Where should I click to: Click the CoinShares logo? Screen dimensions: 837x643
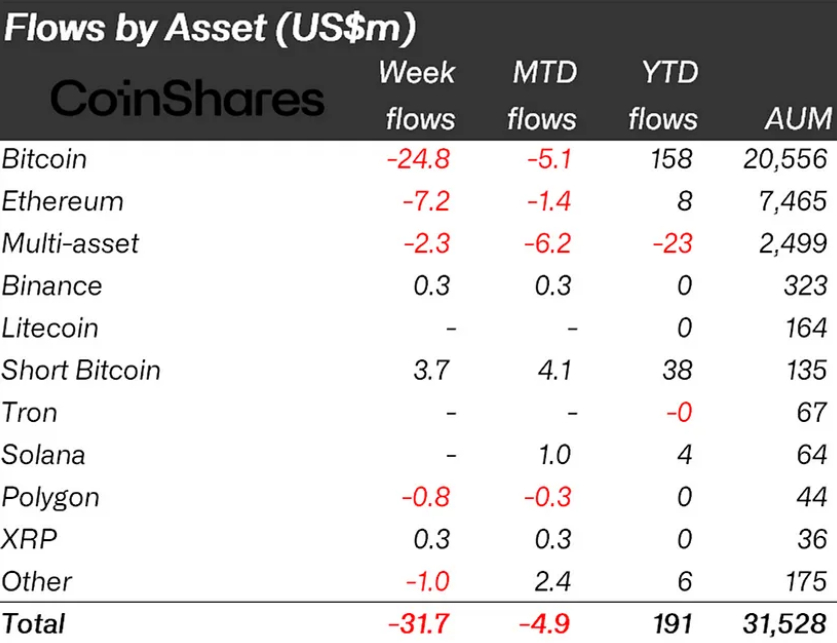click(x=187, y=98)
